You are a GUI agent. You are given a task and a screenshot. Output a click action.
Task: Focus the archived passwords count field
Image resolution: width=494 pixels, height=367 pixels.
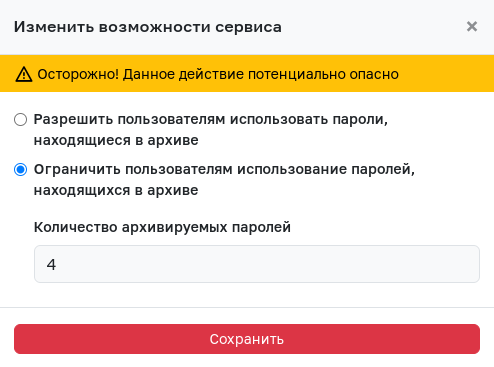[x=257, y=264]
